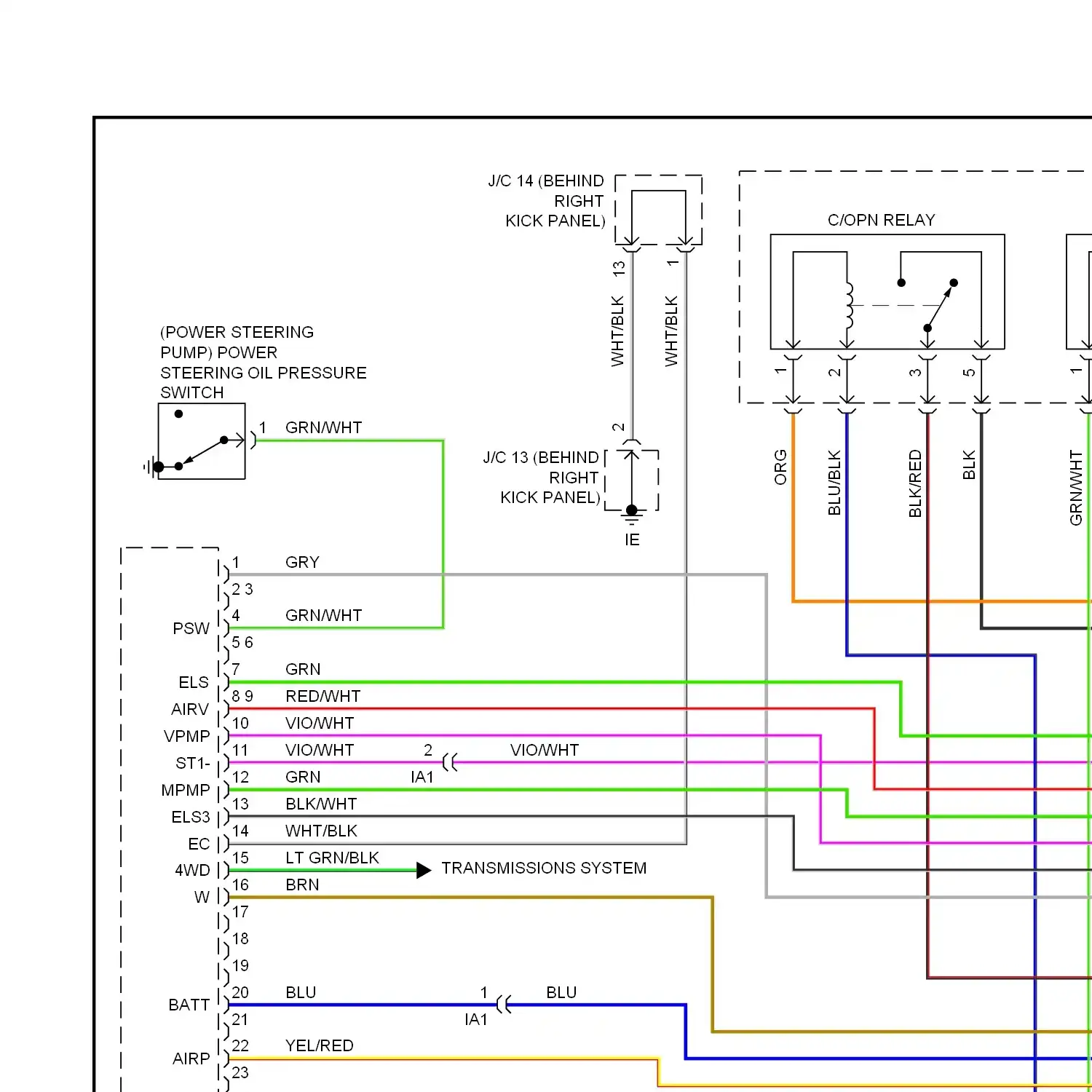Click connector pin number 21
This screenshot has width=1092, height=1092.
(240, 1019)
